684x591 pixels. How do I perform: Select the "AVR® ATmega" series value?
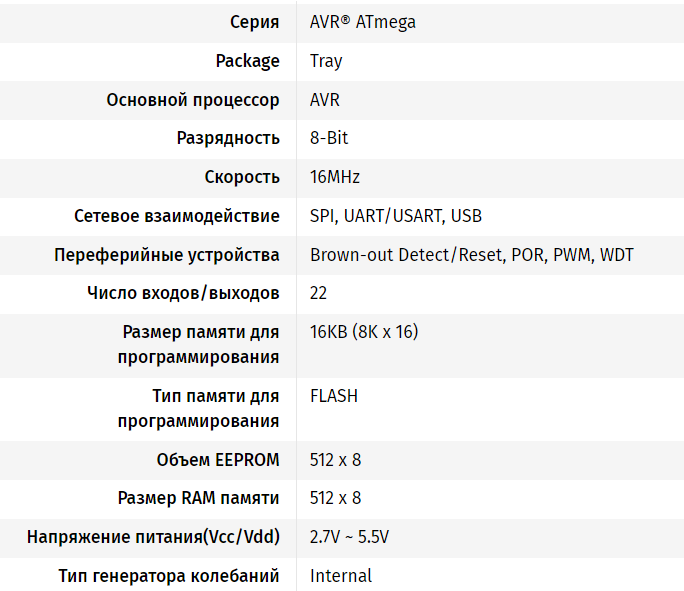pyautogui.click(x=362, y=22)
